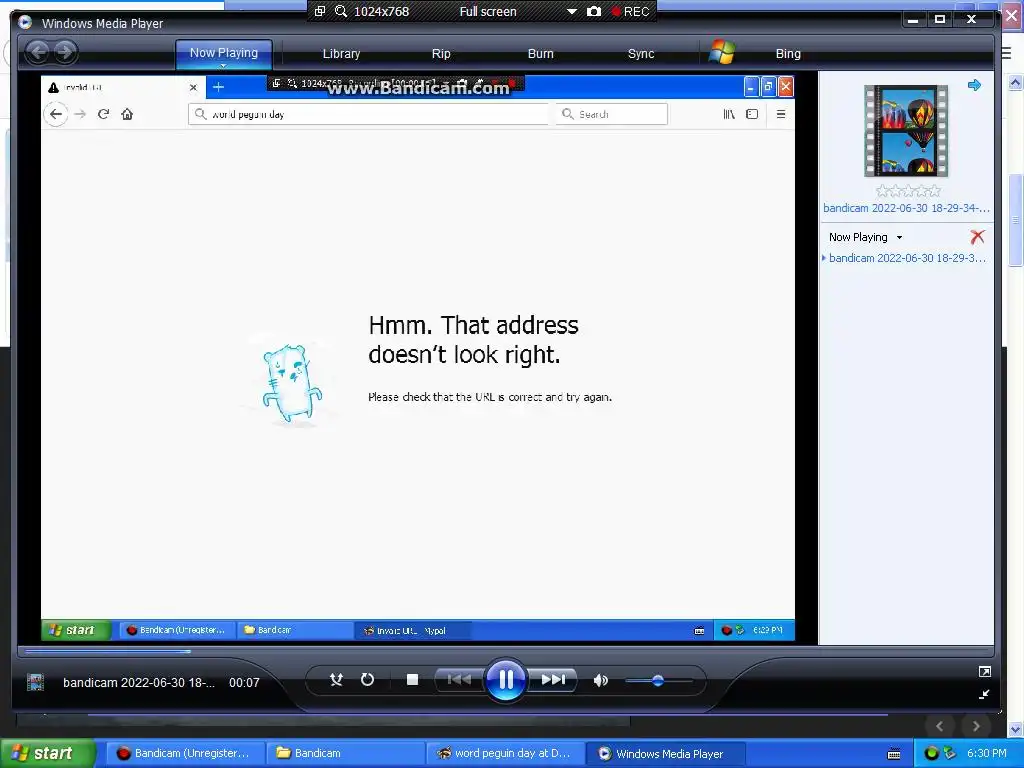The width and height of the screenshot is (1024, 768).
Task: Switch to compact mode icon
Action: 985,694
